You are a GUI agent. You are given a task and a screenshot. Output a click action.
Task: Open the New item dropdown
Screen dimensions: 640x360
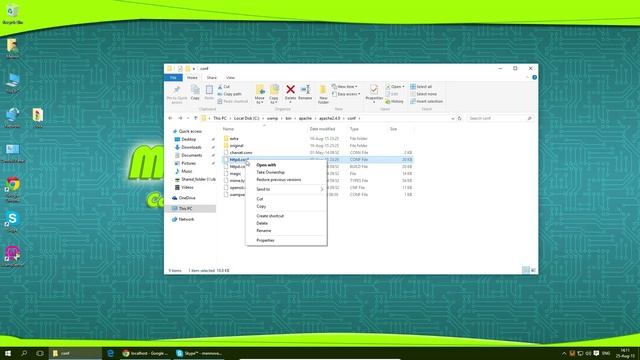pyautogui.click(x=344, y=87)
